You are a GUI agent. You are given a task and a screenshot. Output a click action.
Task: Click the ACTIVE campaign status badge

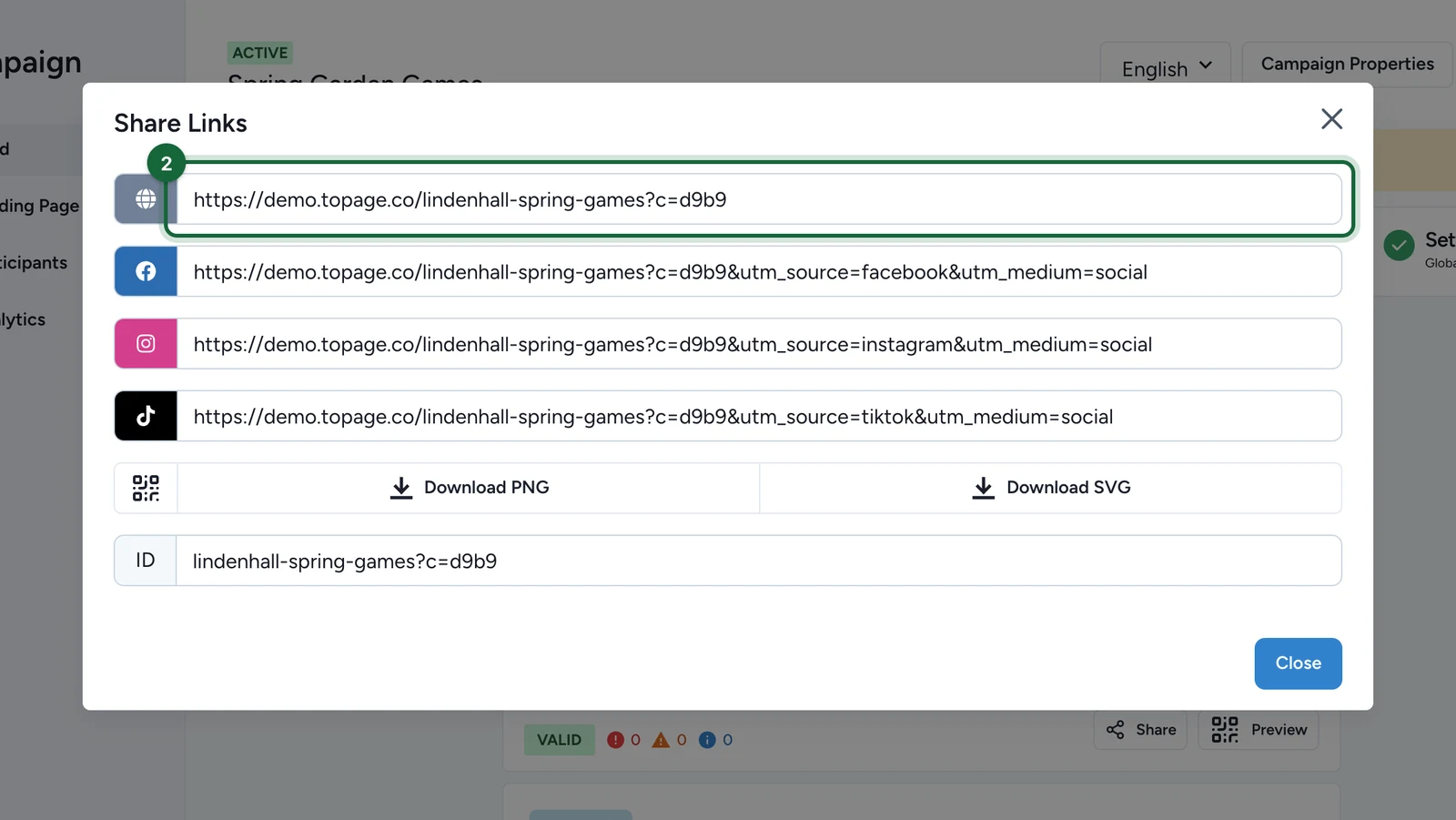point(260,53)
